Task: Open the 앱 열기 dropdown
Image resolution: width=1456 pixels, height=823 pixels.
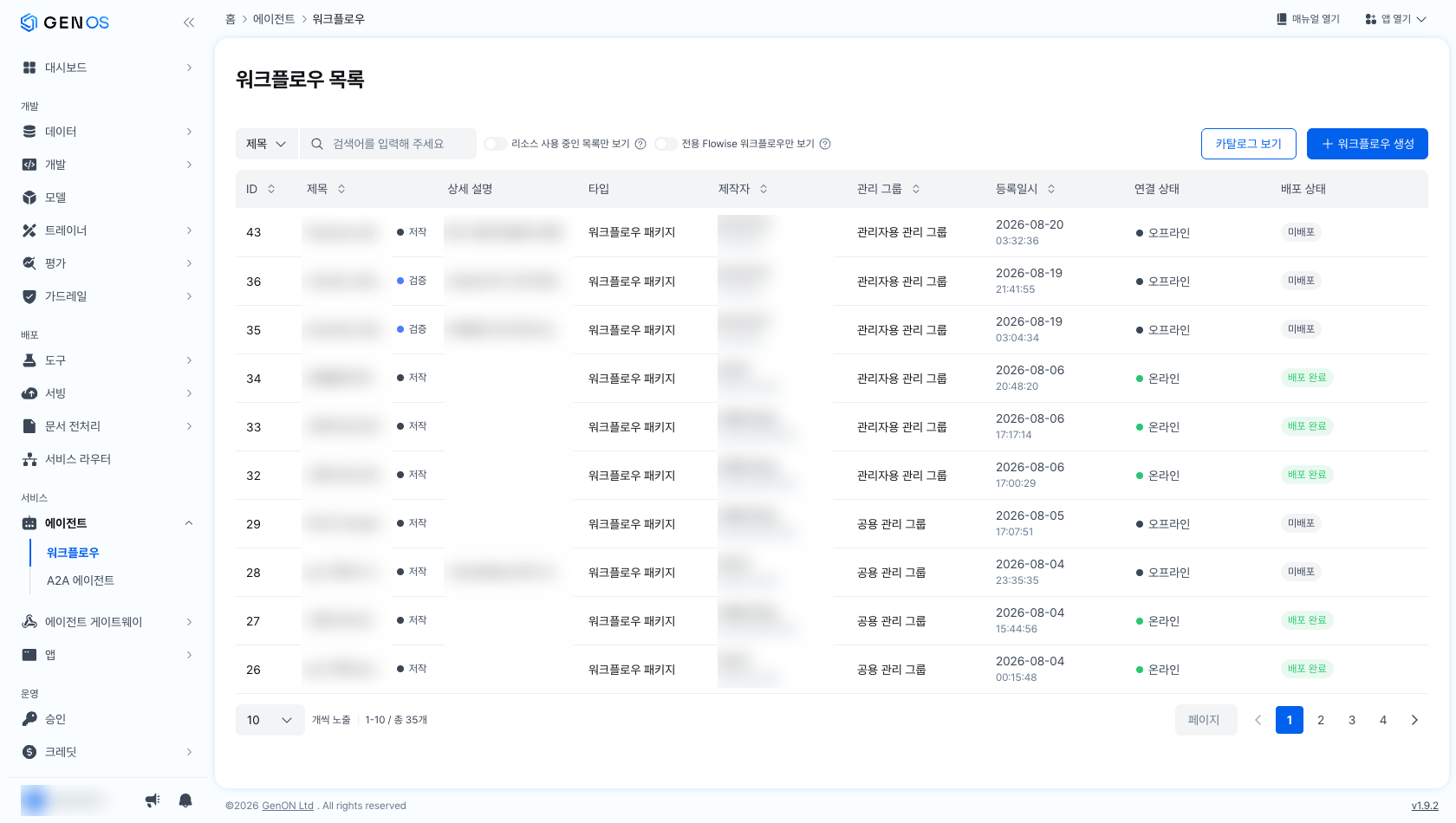Action: (1395, 19)
